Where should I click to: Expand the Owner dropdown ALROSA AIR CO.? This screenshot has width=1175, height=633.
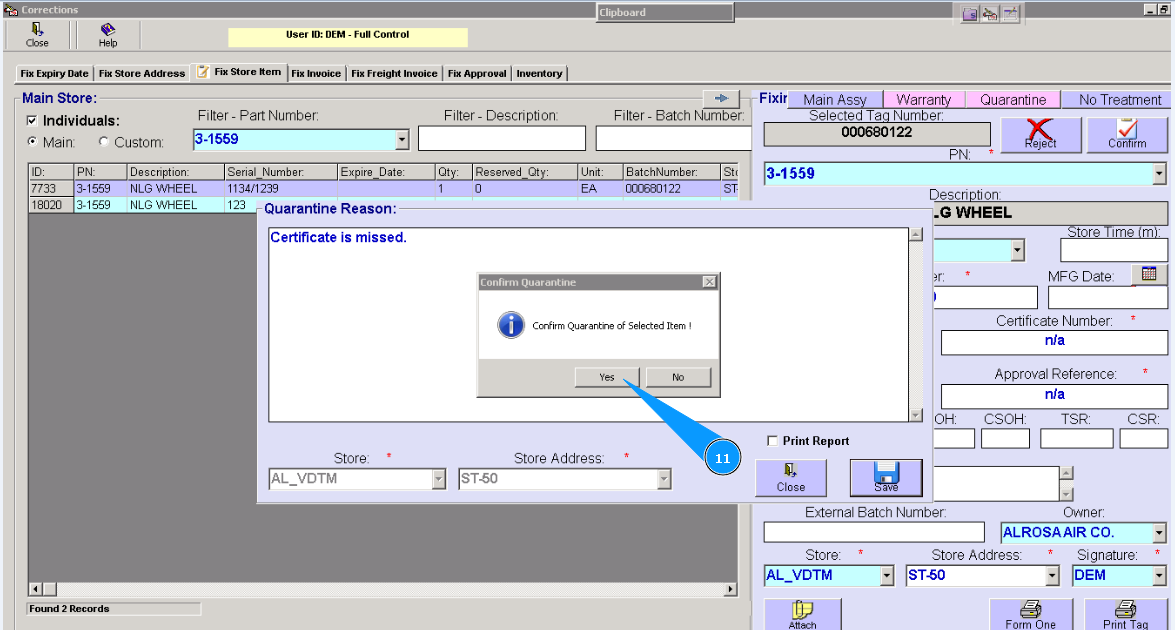[x=1159, y=533]
